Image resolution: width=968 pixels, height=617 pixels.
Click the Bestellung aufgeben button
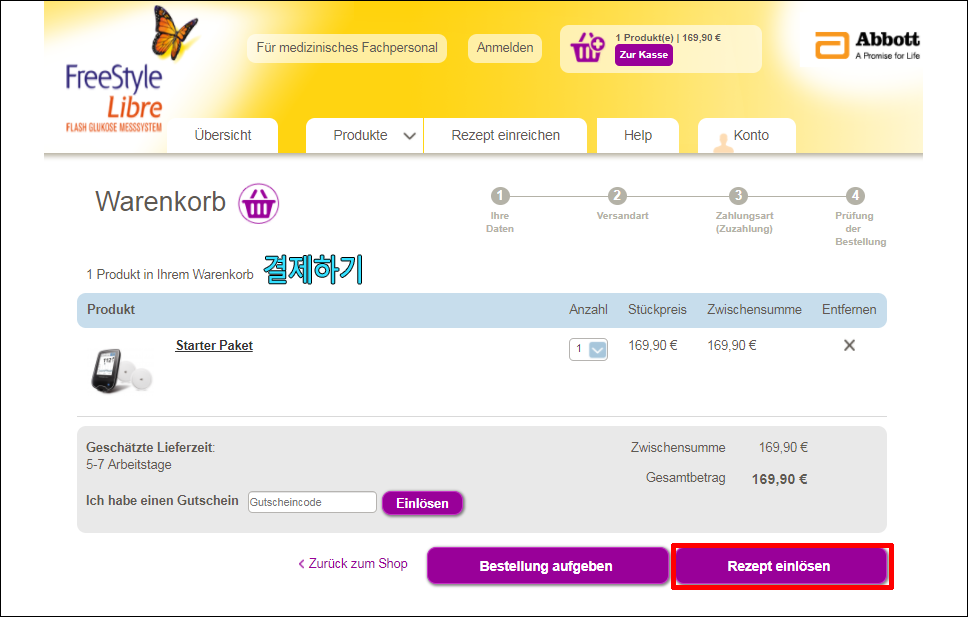[546, 566]
